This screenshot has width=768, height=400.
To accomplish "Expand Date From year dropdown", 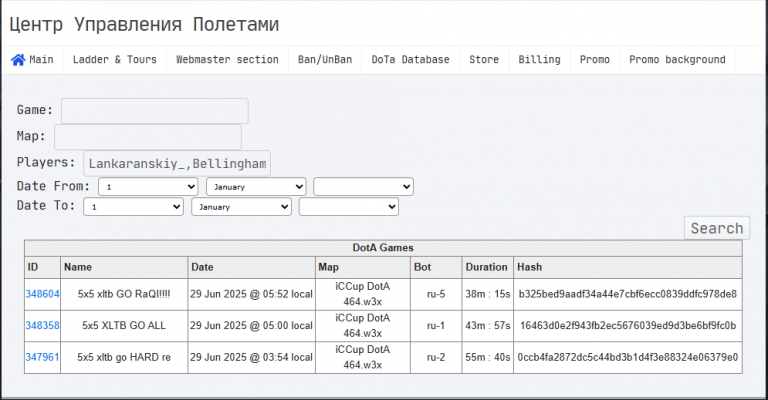I will [363, 187].
